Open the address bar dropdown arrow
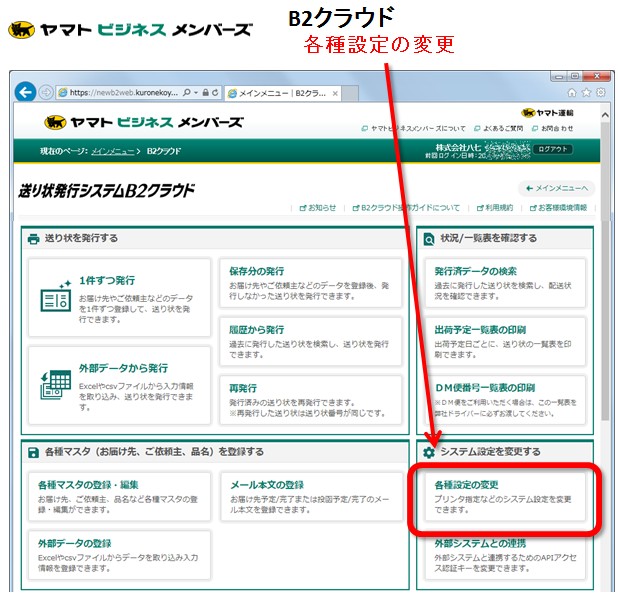 click(195, 92)
